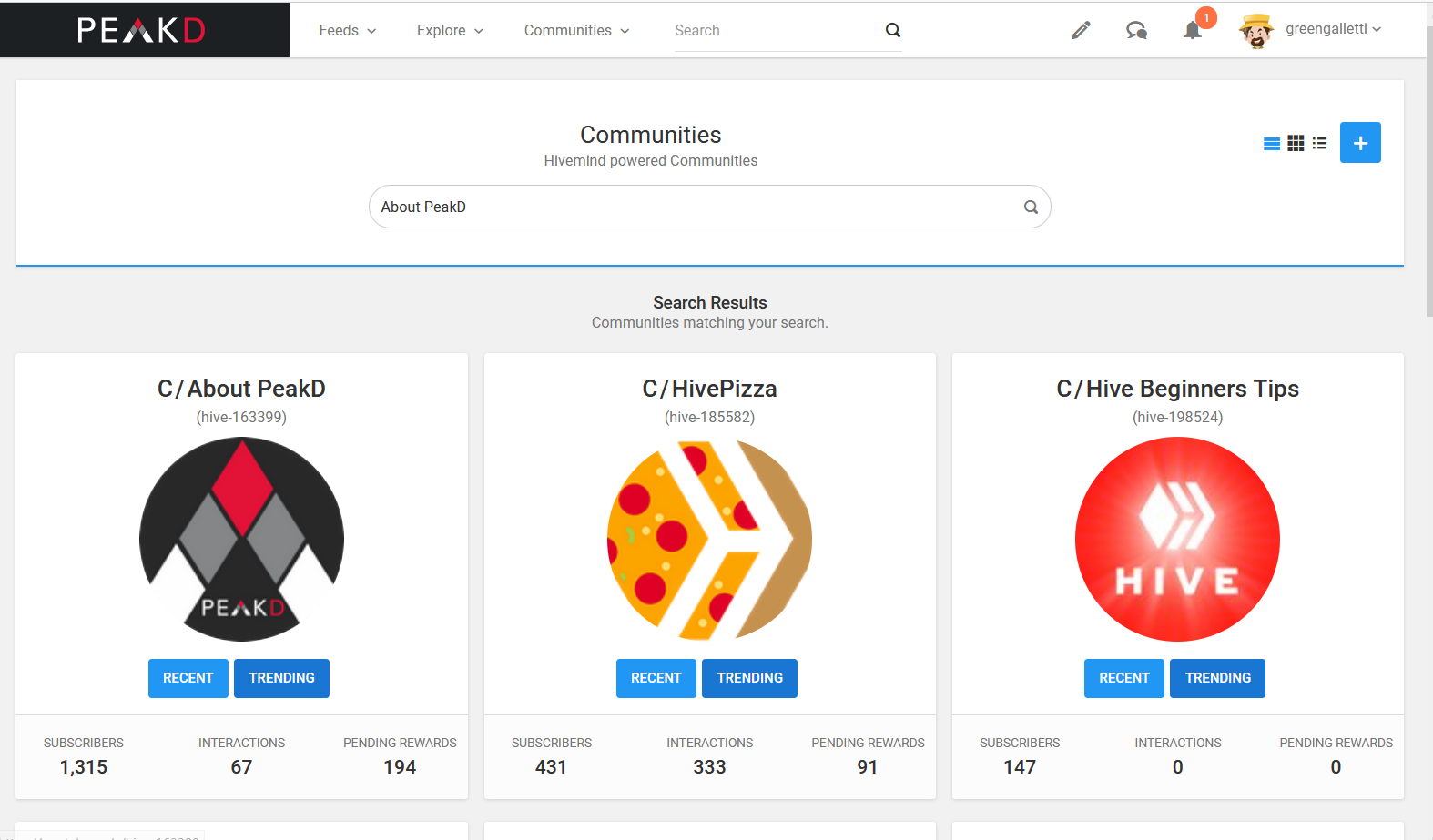Open the C/About PeakD community title
This screenshot has width=1433, height=840.
pos(241,389)
